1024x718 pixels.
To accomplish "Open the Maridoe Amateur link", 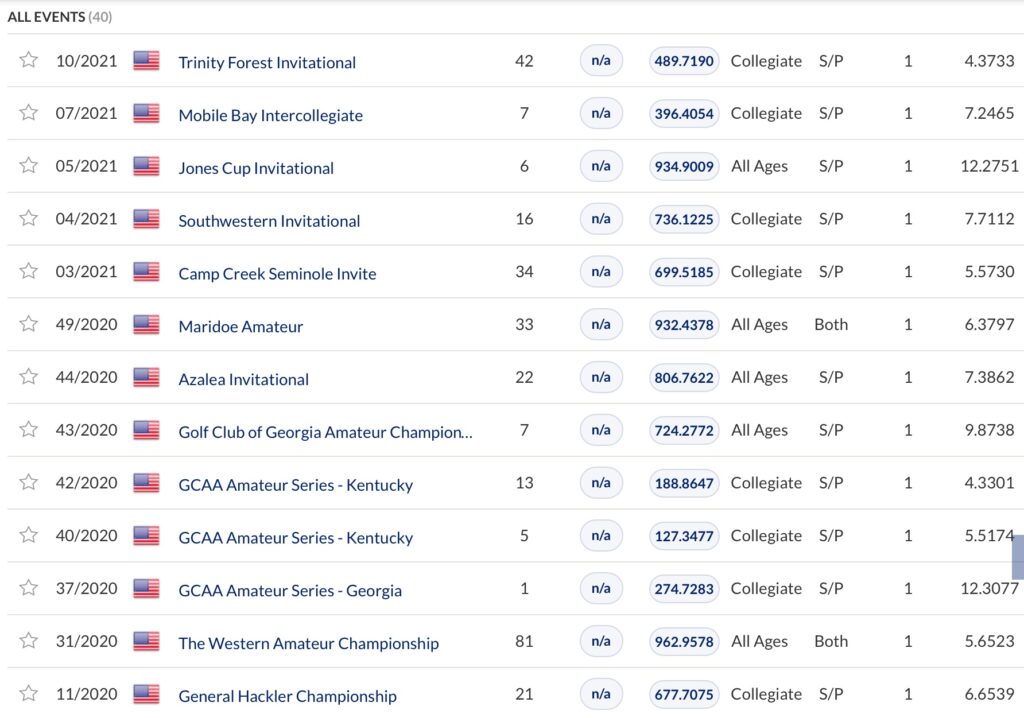I will pyautogui.click(x=240, y=326).
